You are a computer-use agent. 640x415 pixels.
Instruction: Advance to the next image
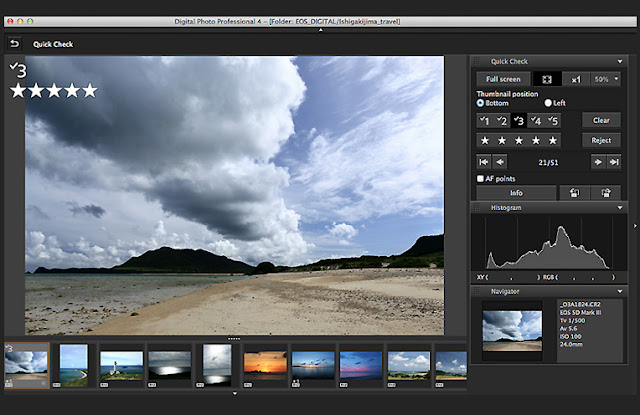tap(598, 161)
